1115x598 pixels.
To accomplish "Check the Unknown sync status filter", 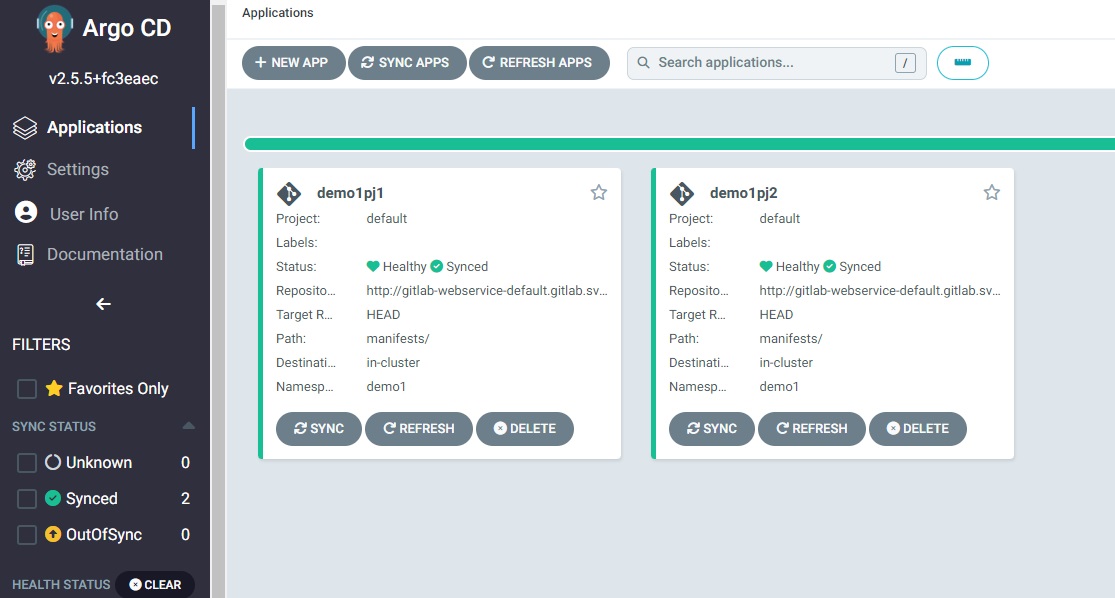I will pyautogui.click(x=27, y=463).
